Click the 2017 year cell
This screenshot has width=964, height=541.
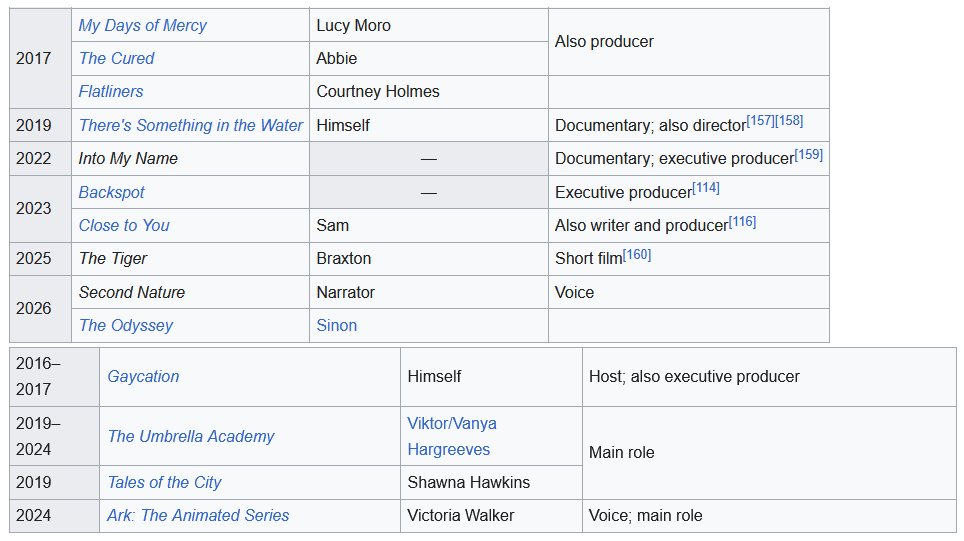point(41,58)
